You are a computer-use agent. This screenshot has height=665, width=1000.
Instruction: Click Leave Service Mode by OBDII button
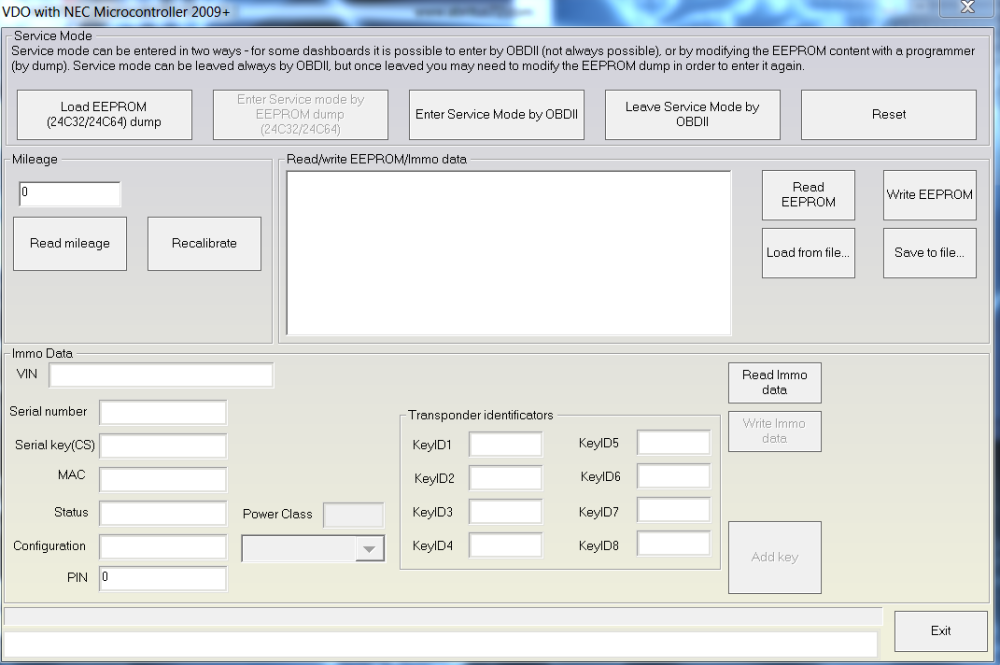(692, 115)
